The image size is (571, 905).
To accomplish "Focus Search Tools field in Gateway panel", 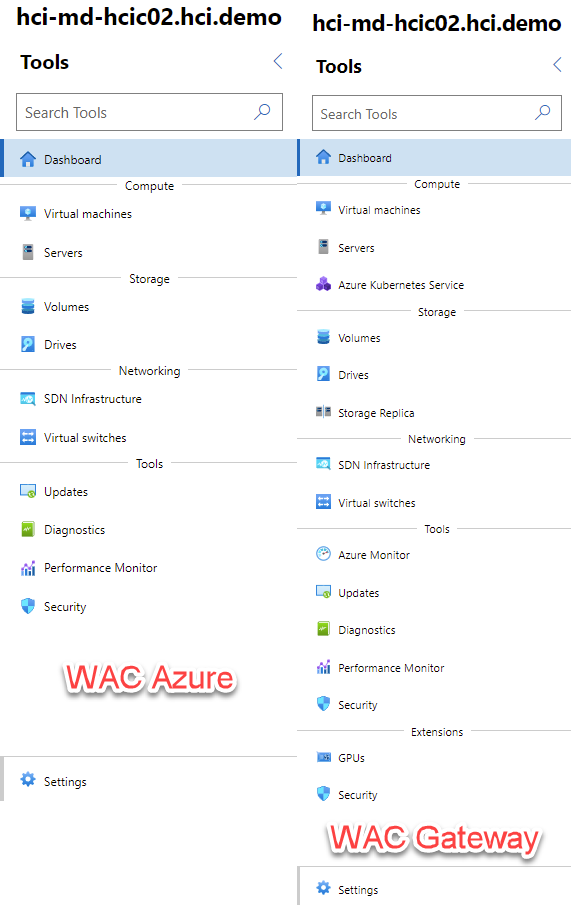I will click(436, 113).
